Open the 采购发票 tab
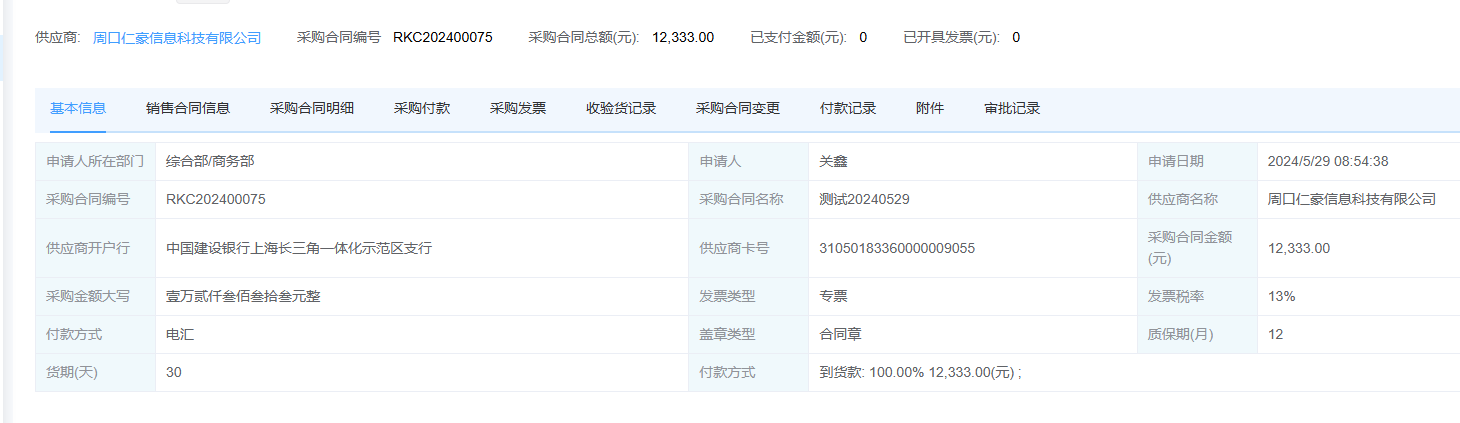The width and height of the screenshot is (1460, 423). (x=517, y=109)
